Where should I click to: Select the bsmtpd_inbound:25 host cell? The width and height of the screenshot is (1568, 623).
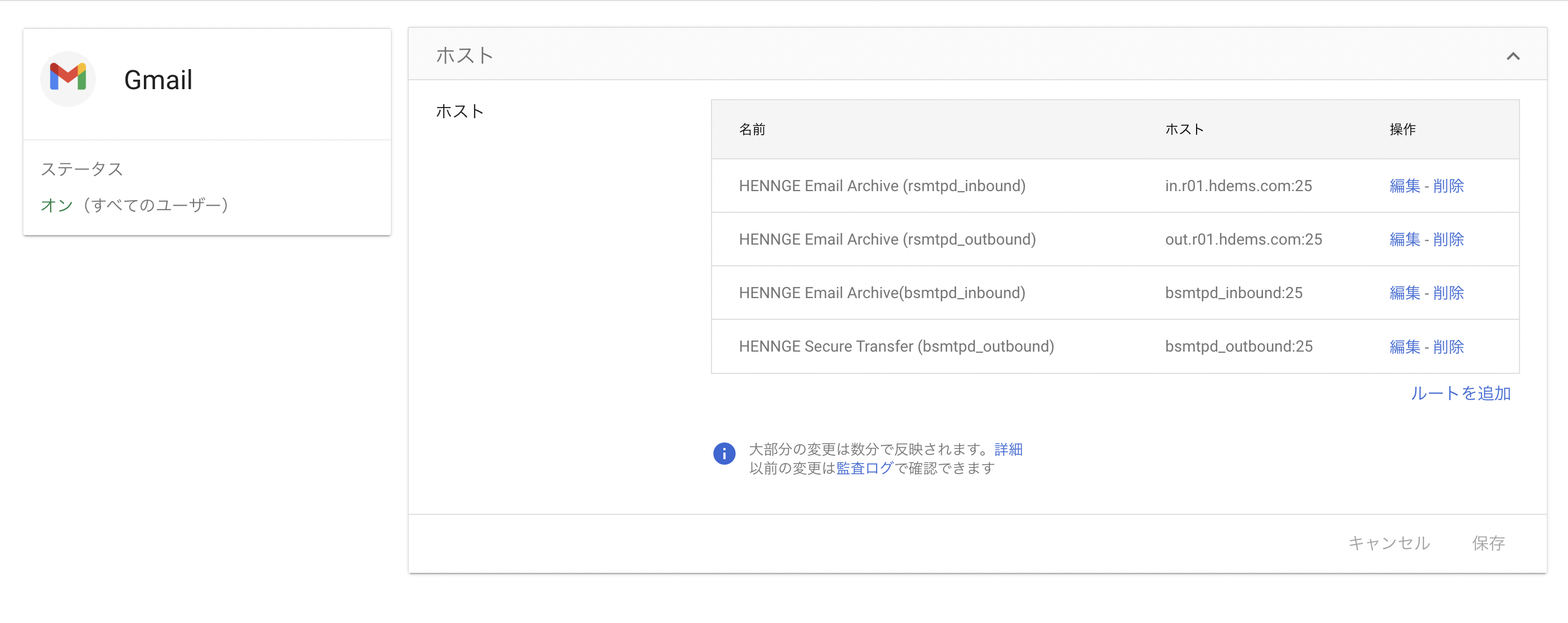[1233, 293]
